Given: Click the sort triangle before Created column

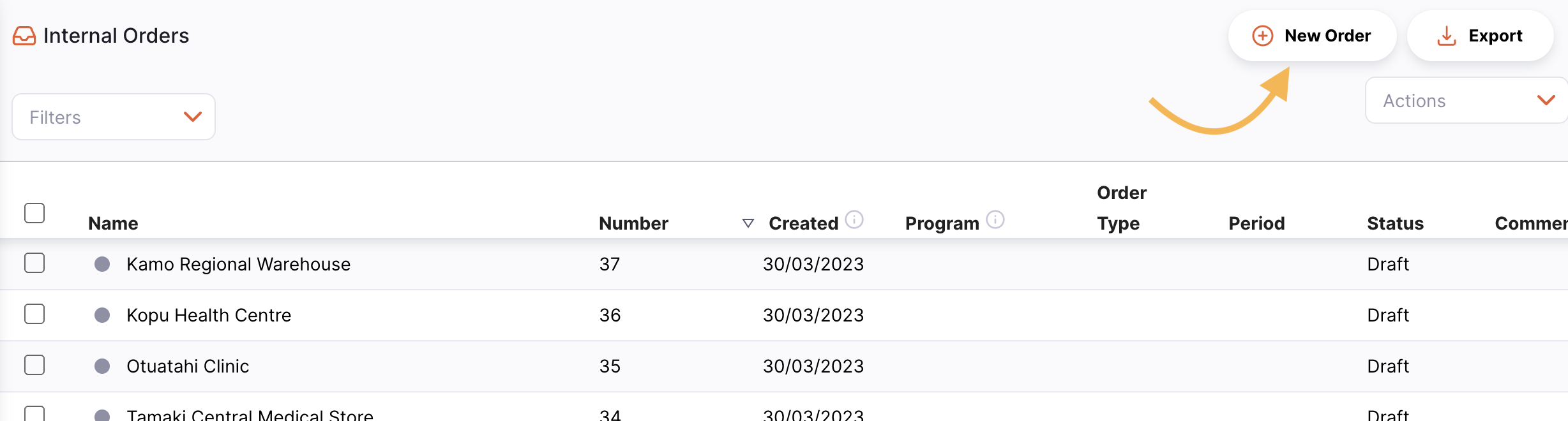Looking at the screenshot, I should pyautogui.click(x=748, y=223).
